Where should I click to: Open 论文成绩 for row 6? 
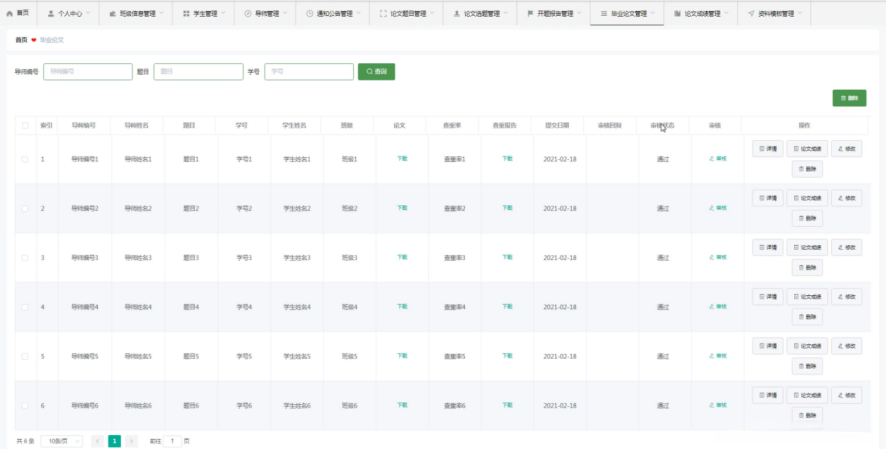pyautogui.click(x=807, y=395)
